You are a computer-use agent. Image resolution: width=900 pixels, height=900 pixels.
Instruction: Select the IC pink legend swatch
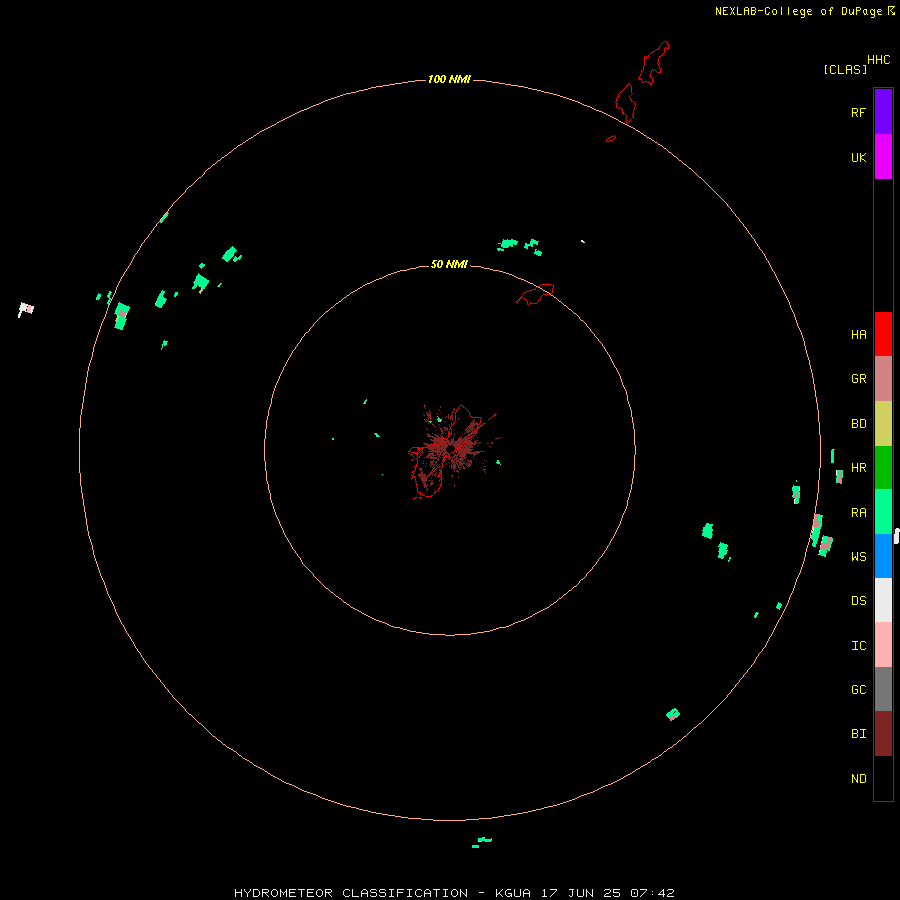883,645
